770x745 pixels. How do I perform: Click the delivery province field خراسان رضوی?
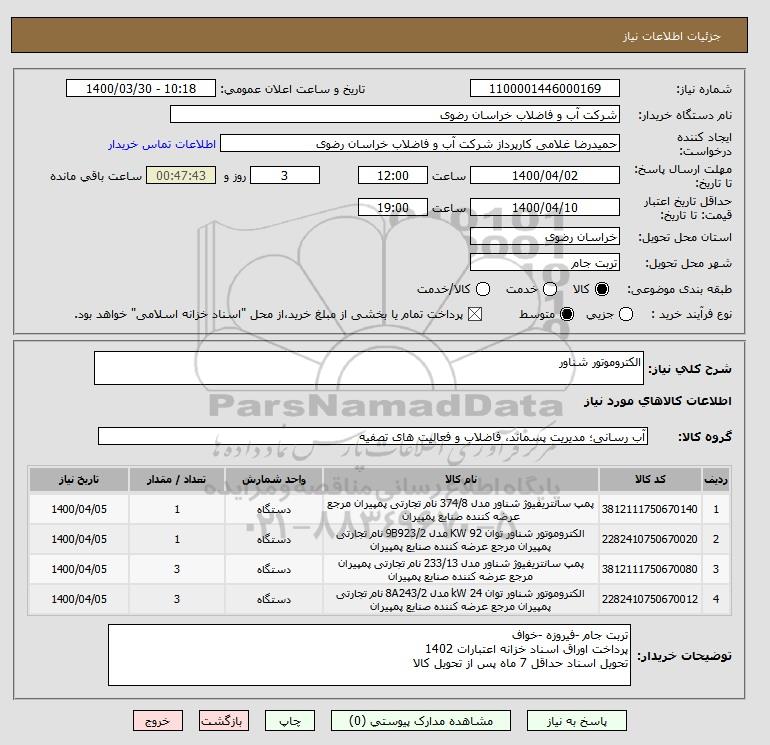545,237
